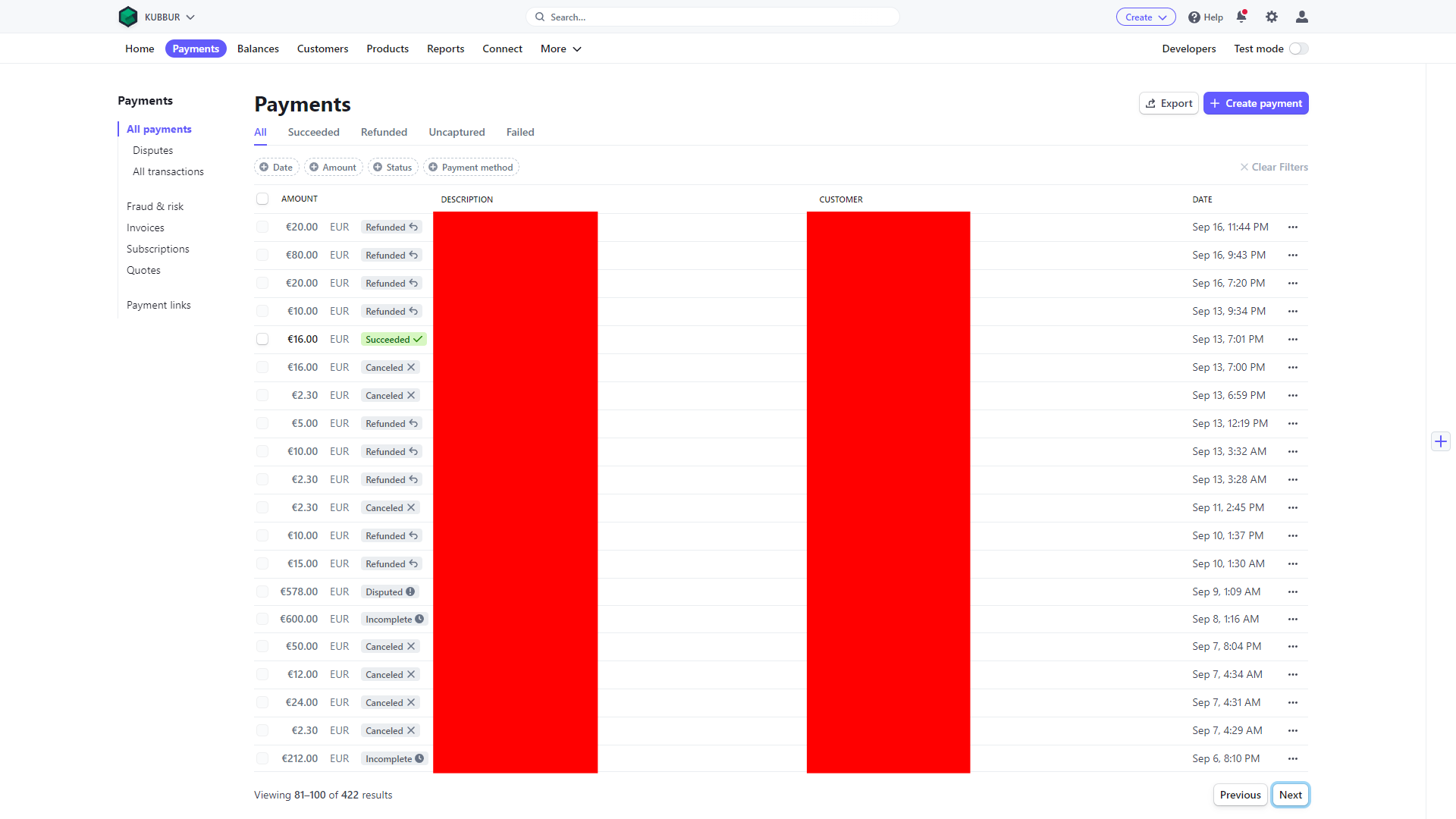Viewport: 1456px width, 819px height.
Task: Open row options for €578.00 disputed payment
Action: [1293, 592]
